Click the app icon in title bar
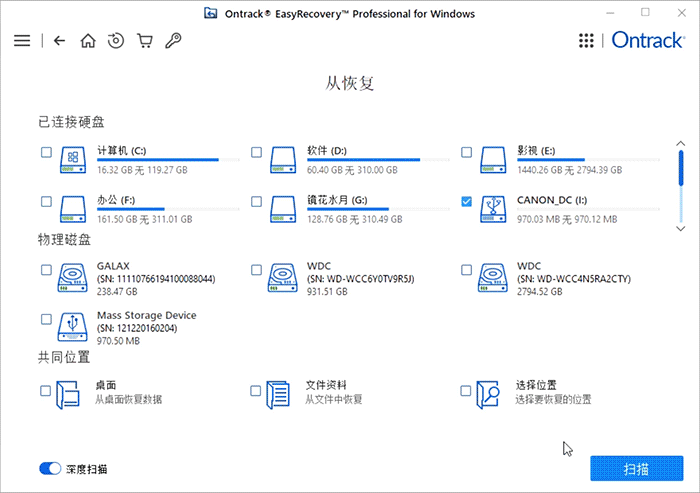 click(x=211, y=13)
